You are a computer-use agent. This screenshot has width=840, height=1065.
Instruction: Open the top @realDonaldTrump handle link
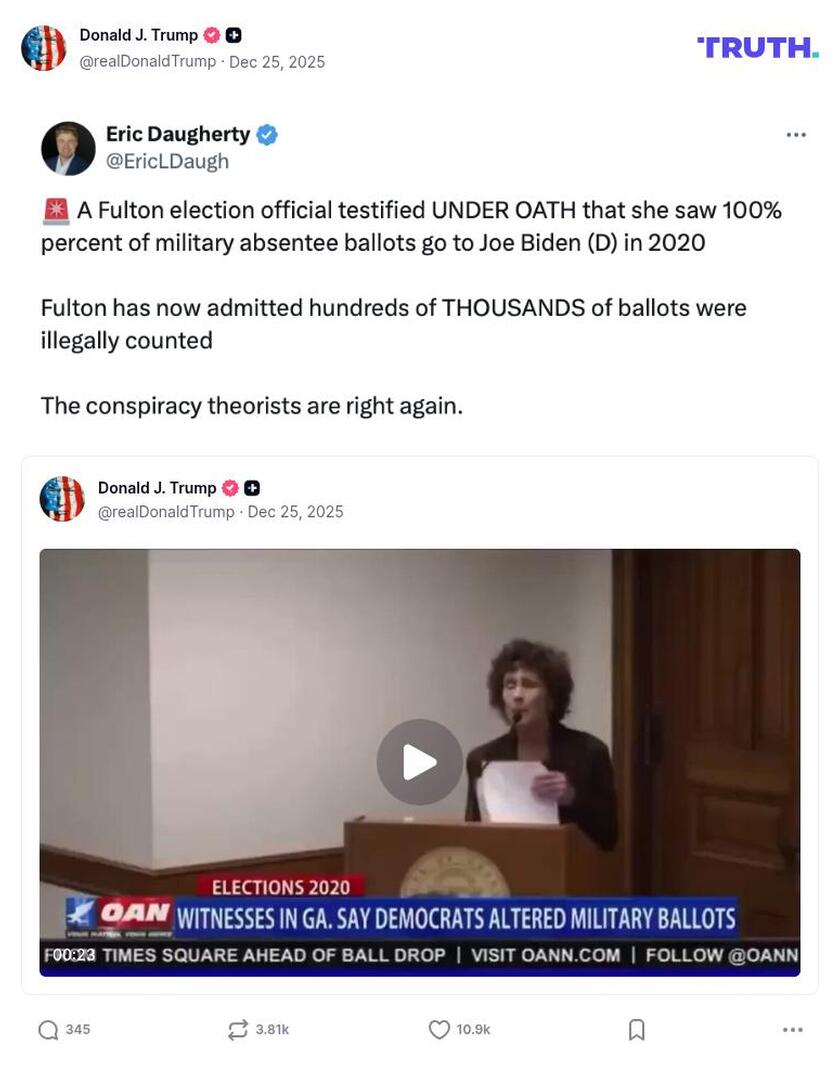coord(147,62)
